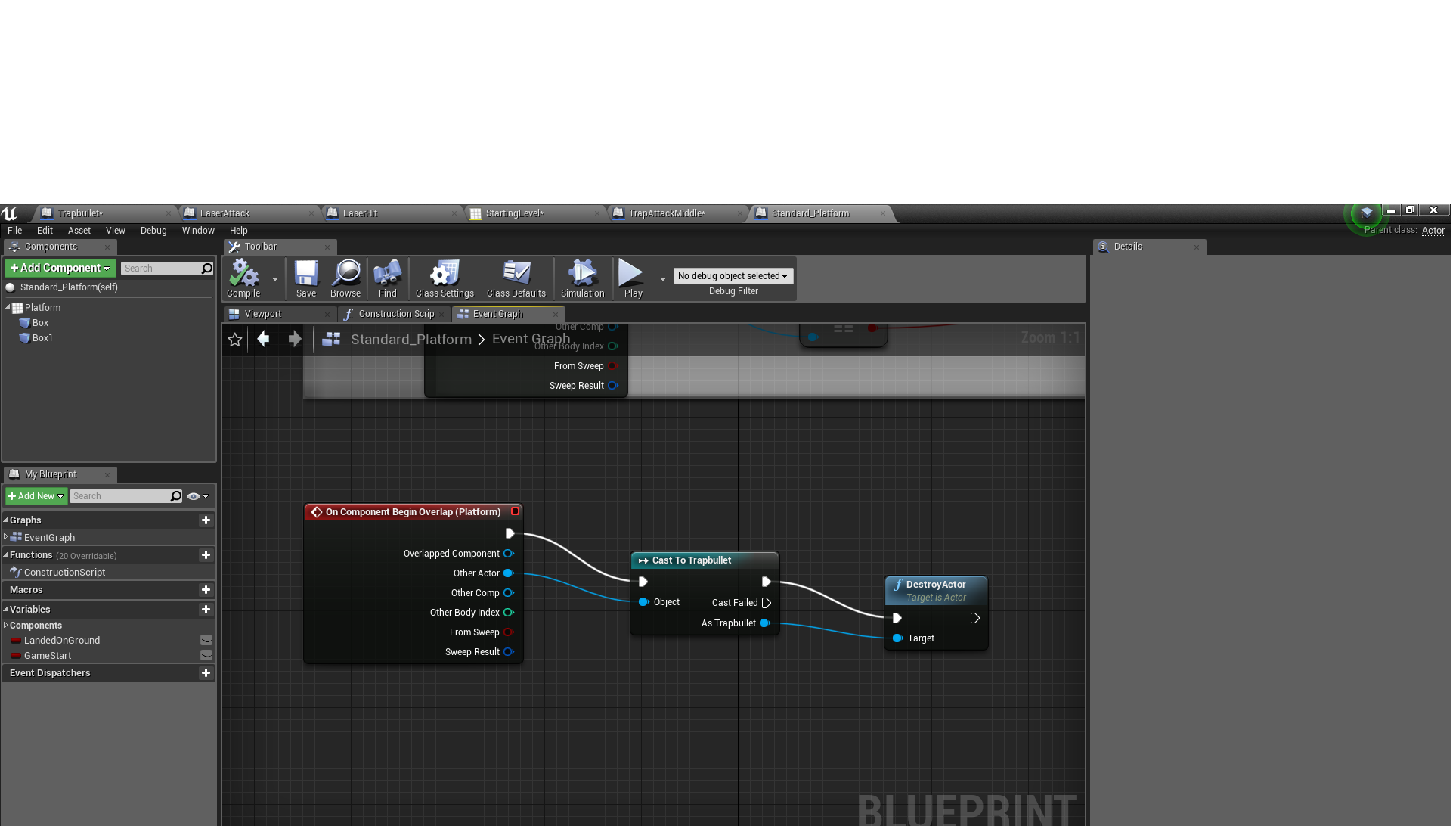Screen dimensions: 1456x826
Task: Click the Save blueprint icon
Action: (x=305, y=278)
